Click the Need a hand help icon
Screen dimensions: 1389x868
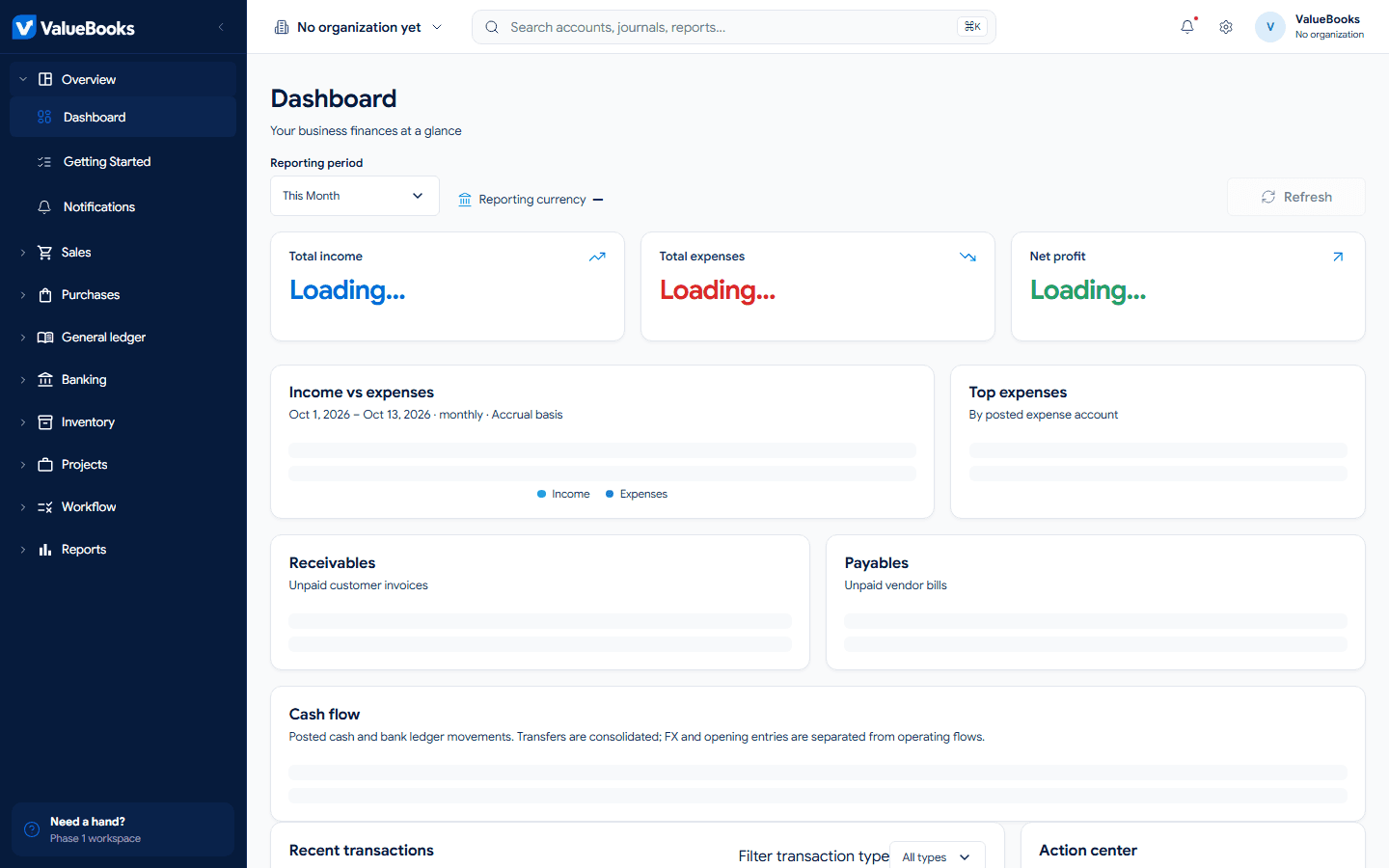click(32, 829)
